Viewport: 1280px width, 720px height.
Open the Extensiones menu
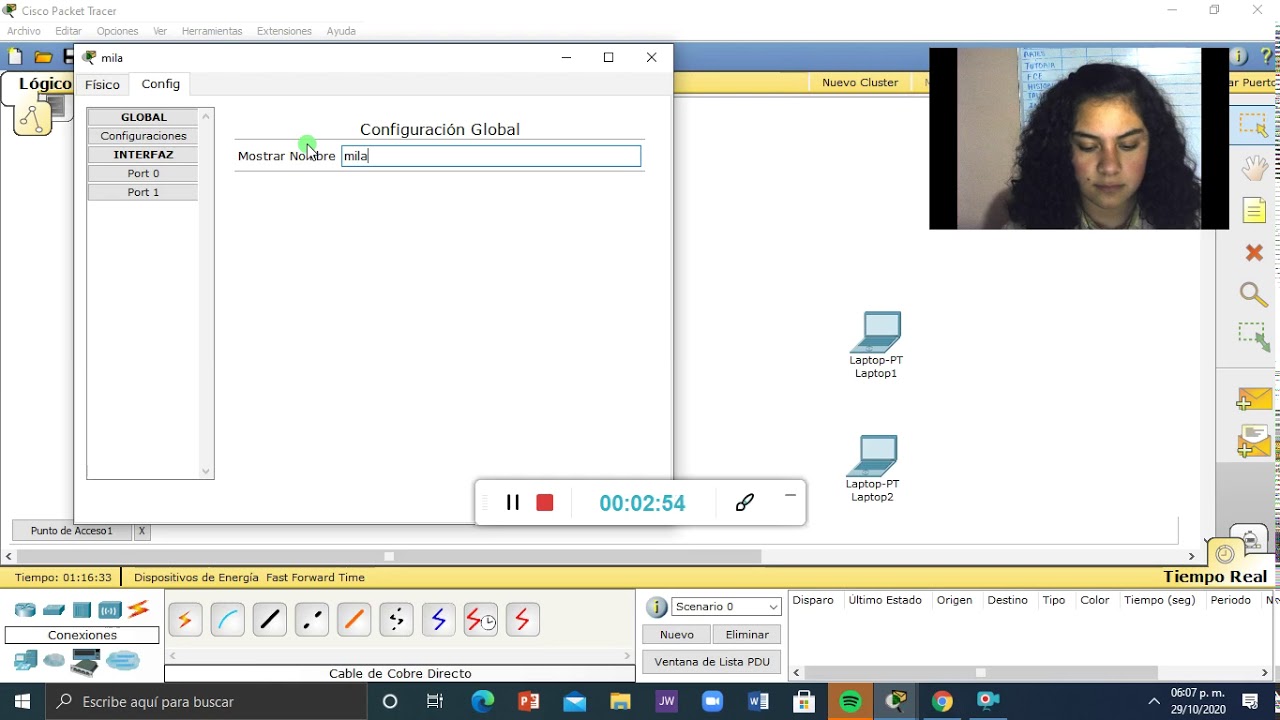[x=284, y=31]
